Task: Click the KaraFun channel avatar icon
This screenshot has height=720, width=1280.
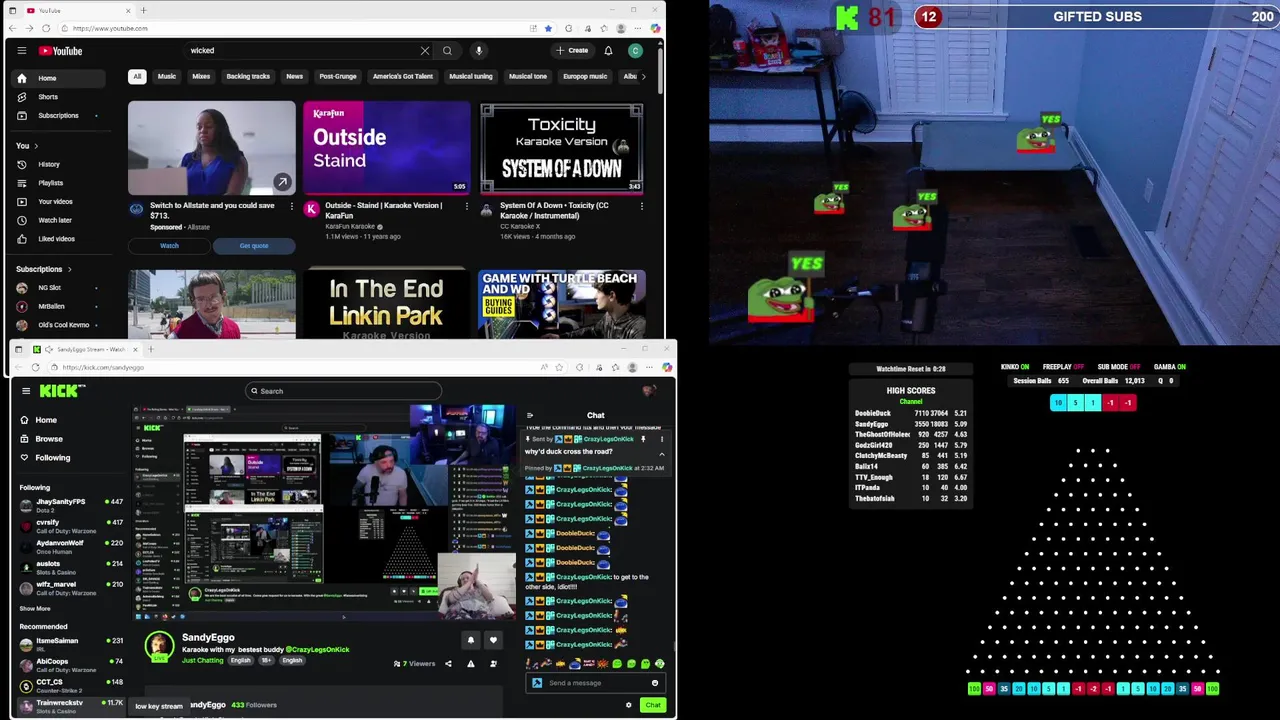Action: tap(312, 209)
